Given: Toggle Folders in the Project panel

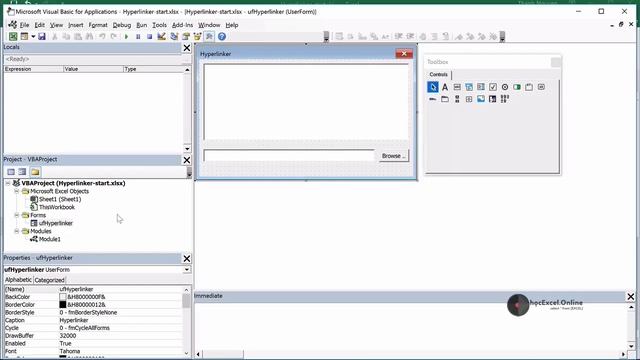Looking at the screenshot, I should click(x=35, y=172).
